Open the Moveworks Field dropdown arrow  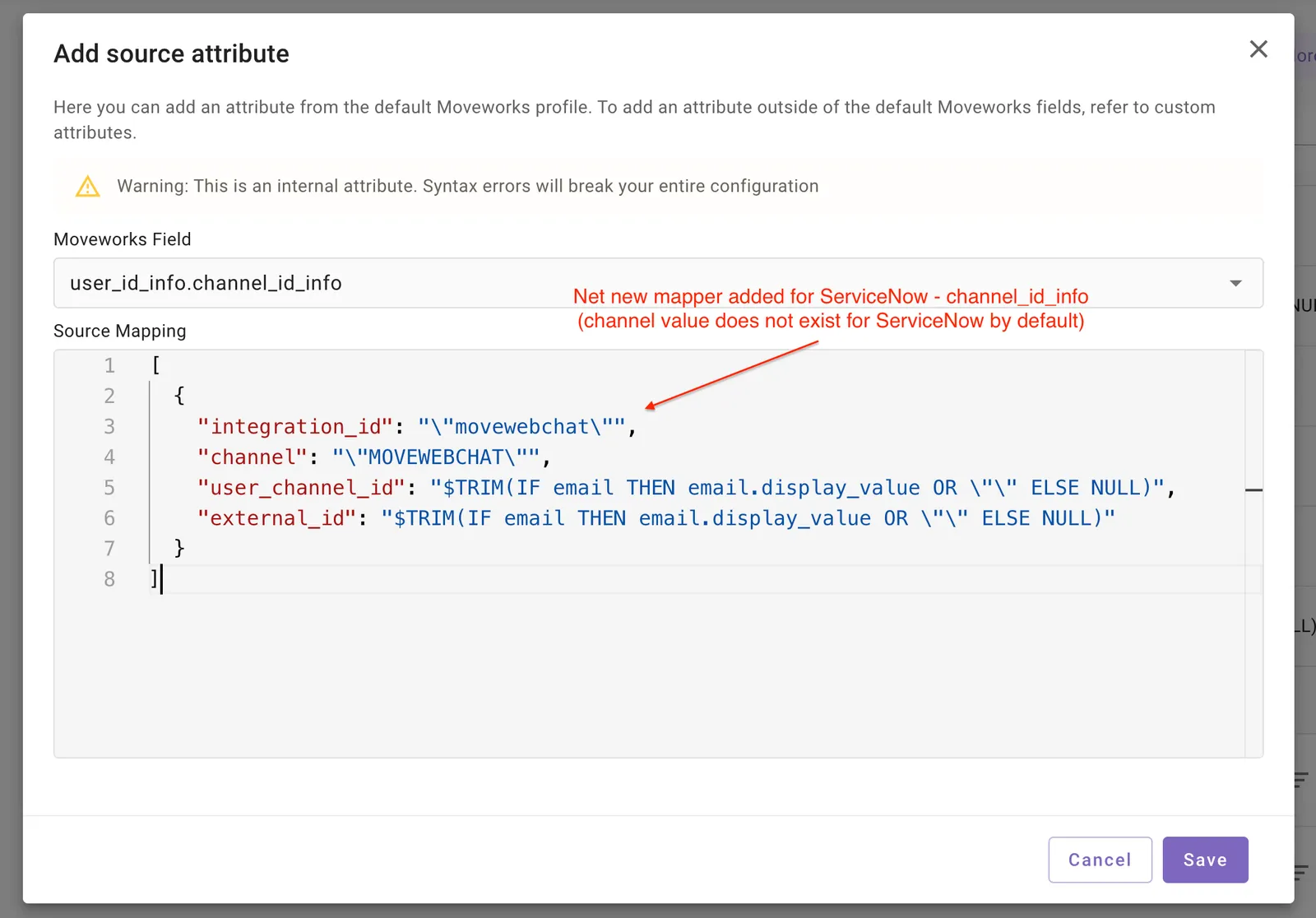1235,283
